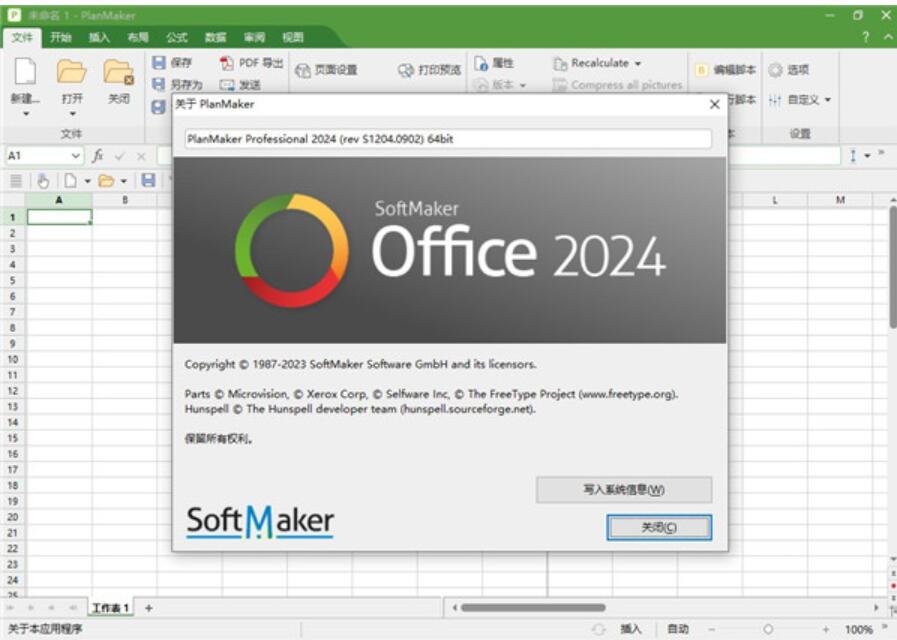Switch to the 开始 ribbon tab

coord(61,38)
